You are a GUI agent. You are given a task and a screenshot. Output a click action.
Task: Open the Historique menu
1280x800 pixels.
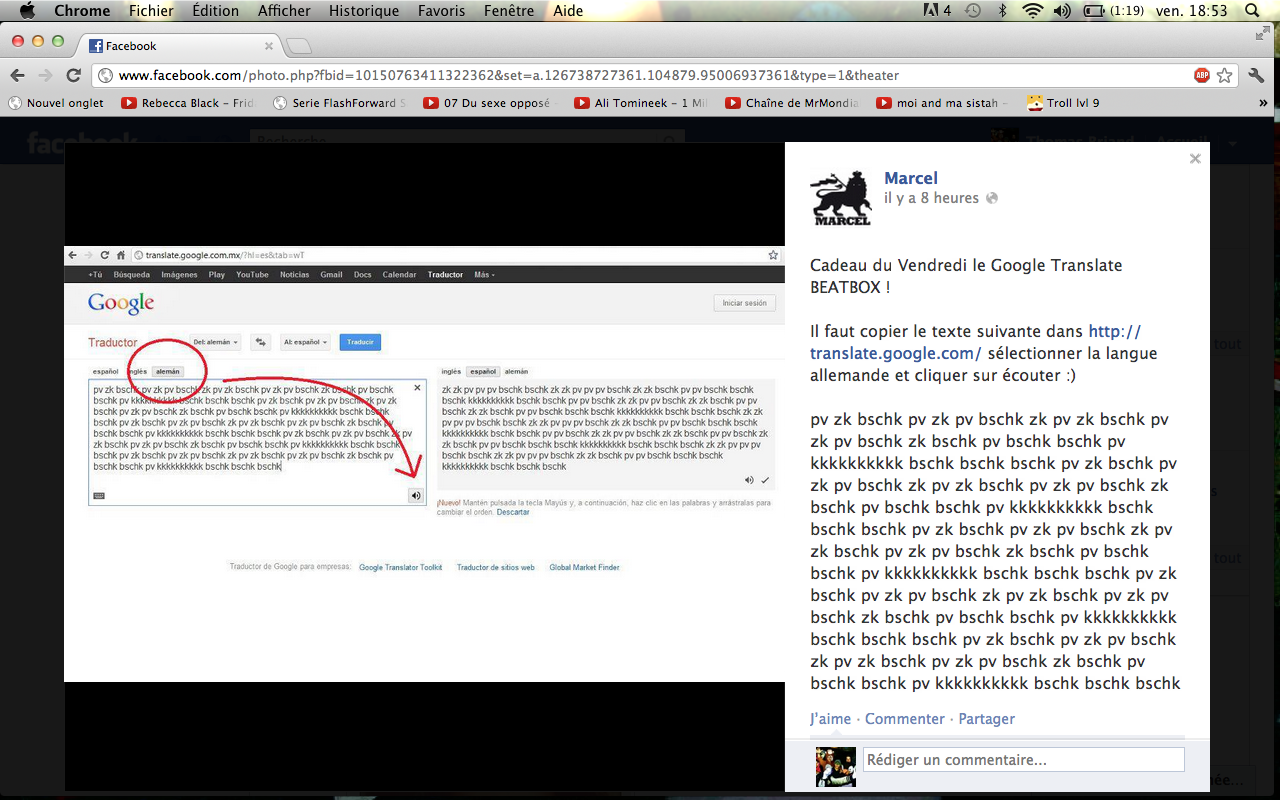click(364, 11)
